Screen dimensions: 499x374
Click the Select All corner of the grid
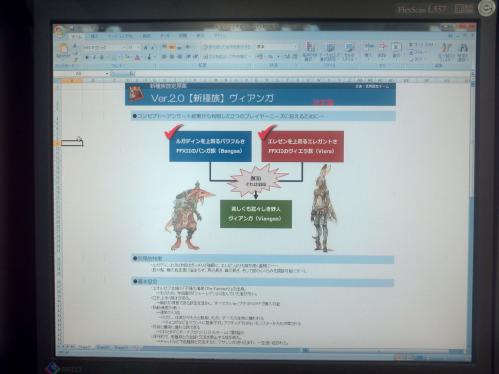pyautogui.click(x=57, y=81)
